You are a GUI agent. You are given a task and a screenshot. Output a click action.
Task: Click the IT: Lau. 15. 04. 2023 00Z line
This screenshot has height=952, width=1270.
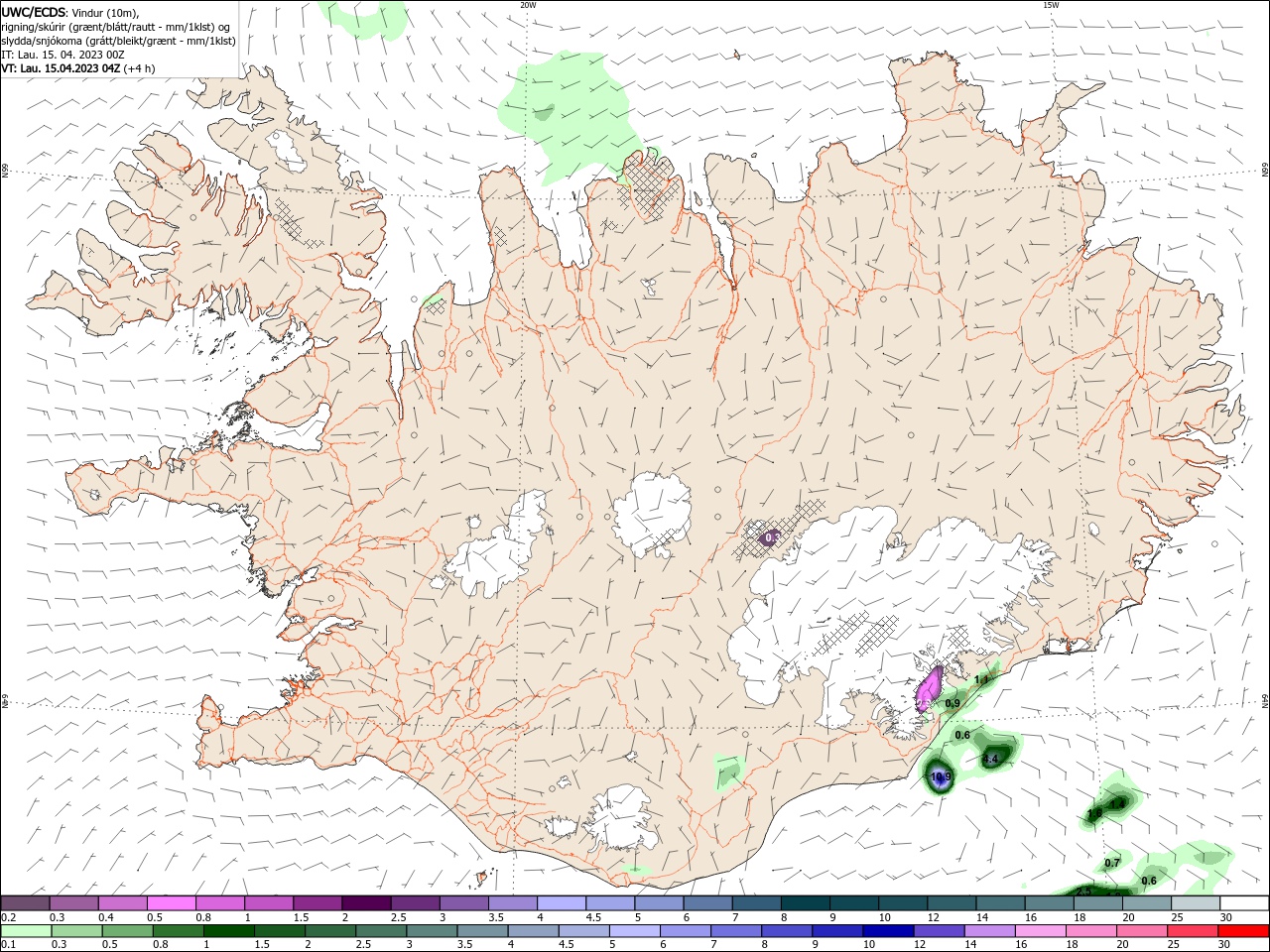[x=63, y=55]
